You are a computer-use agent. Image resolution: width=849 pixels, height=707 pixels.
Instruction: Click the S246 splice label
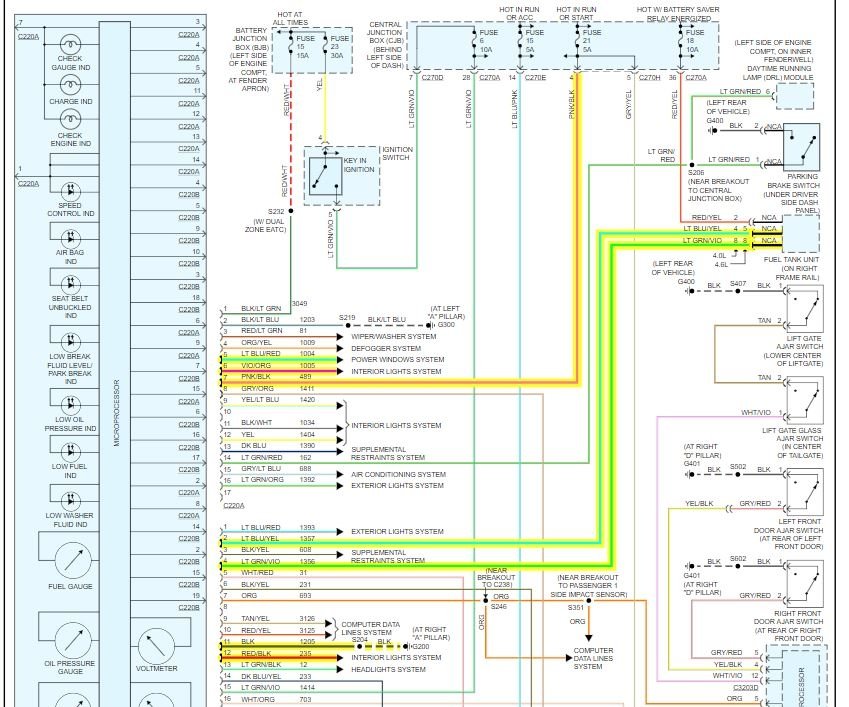click(499, 607)
